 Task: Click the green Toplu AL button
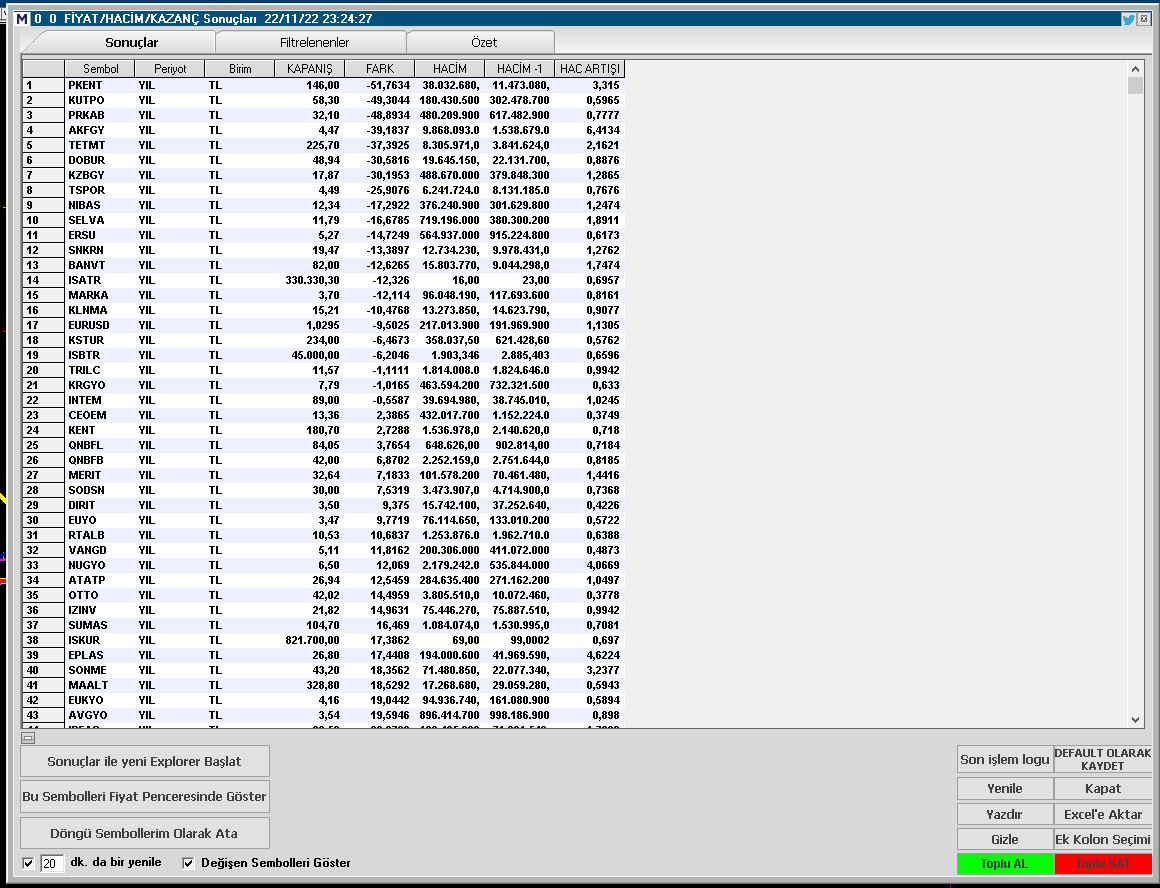point(1005,864)
